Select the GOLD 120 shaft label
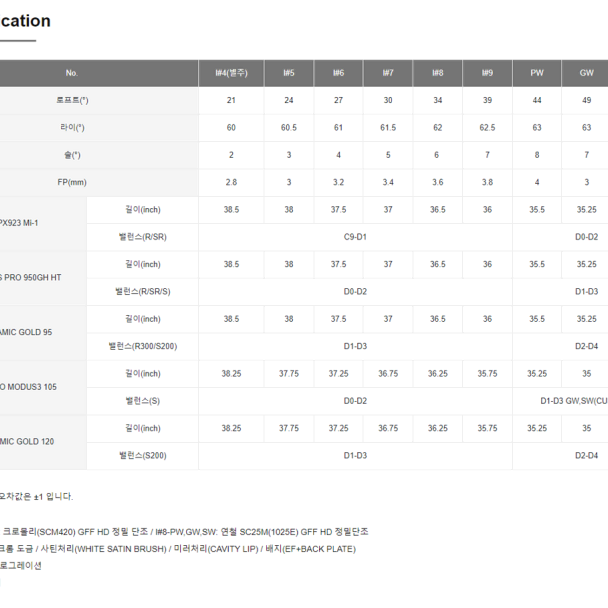The image size is (608, 608). 27,442
